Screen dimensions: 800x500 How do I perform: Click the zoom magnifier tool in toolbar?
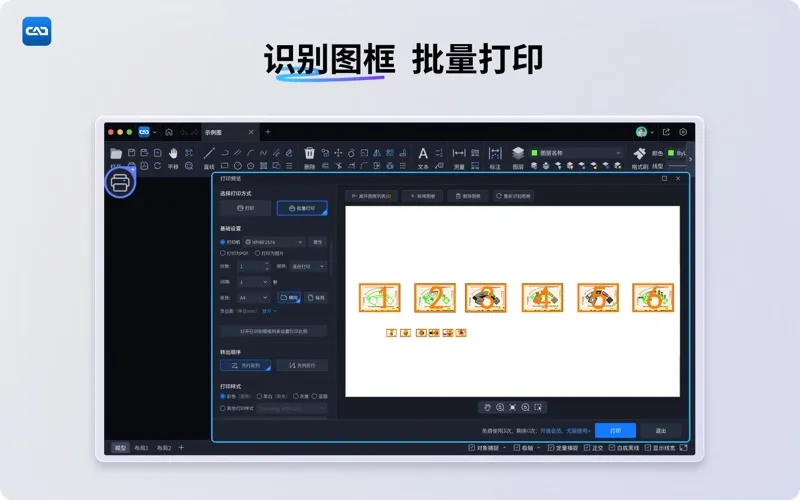(189, 166)
